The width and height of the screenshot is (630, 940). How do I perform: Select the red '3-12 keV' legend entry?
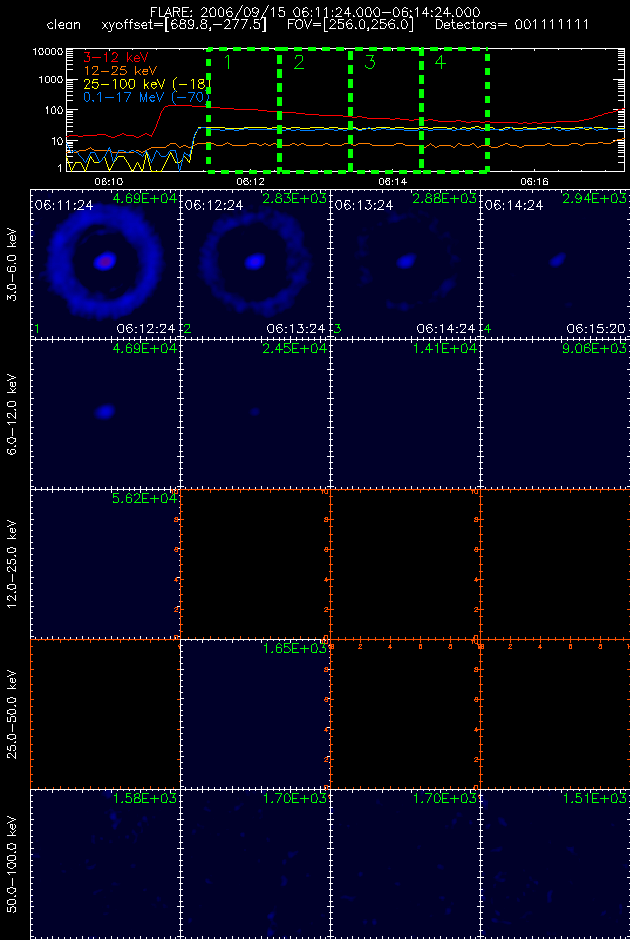[116, 57]
